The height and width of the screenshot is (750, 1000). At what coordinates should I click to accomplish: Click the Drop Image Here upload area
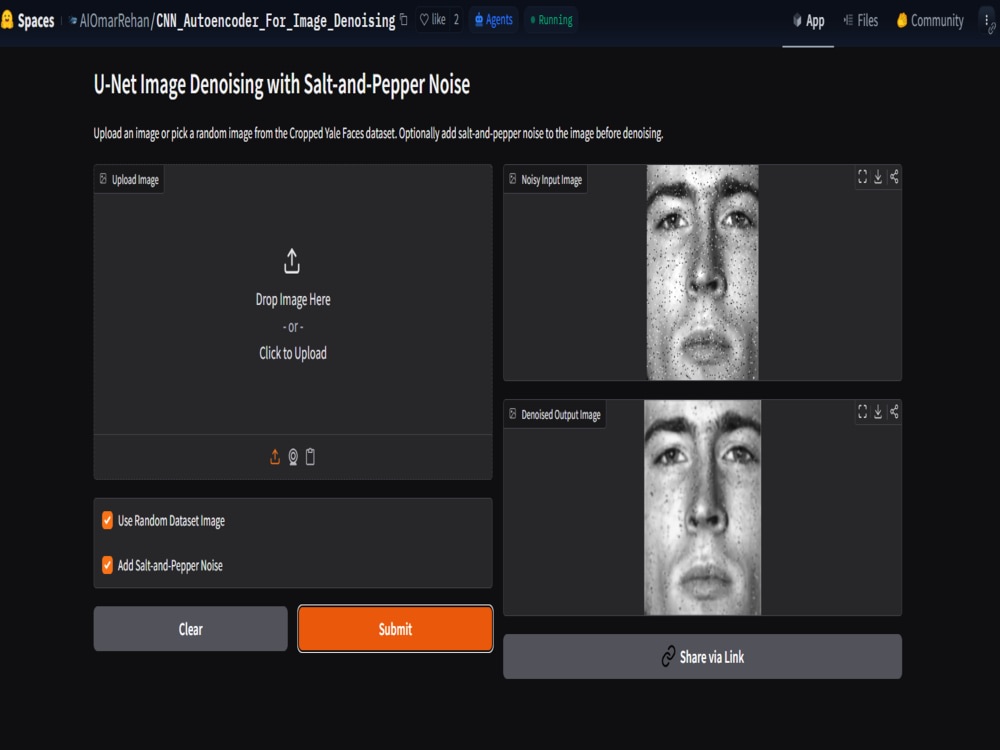(293, 300)
